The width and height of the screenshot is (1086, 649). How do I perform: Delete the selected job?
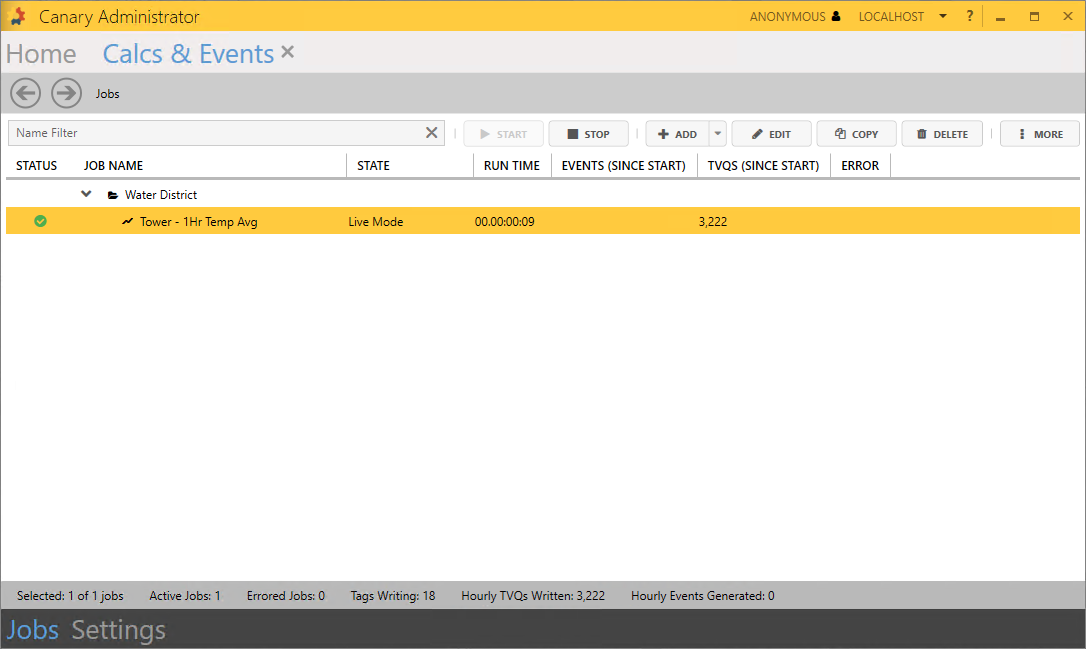point(941,134)
